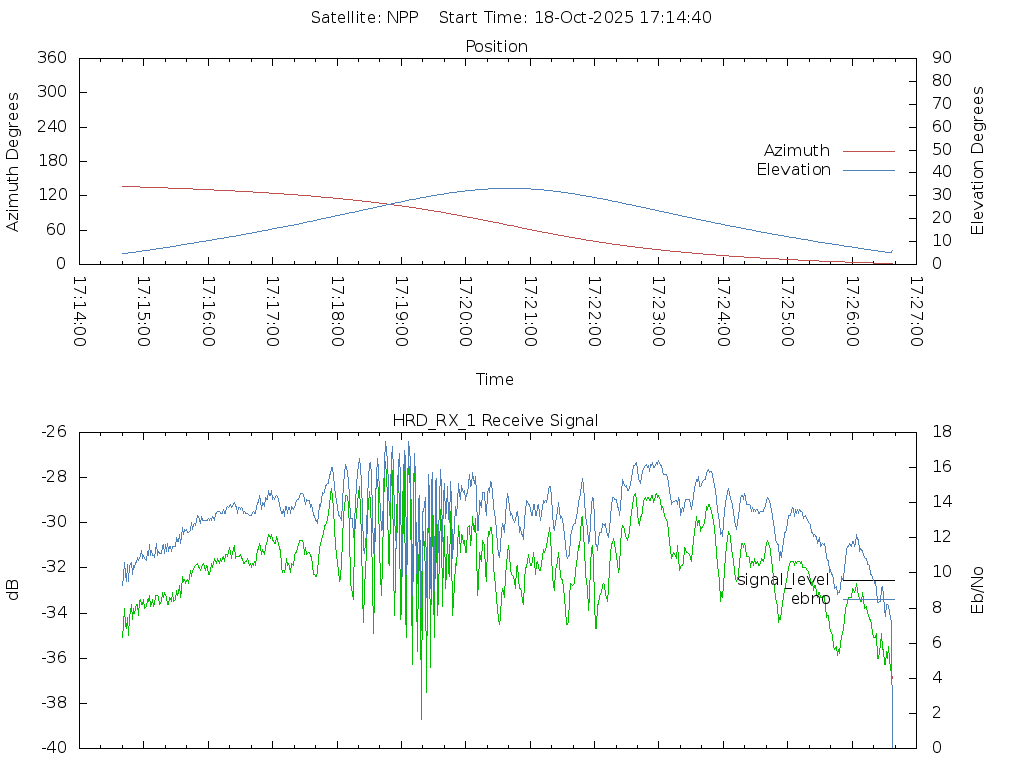Click the 17:18:00 time tick label
The height and width of the screenshot is (768, 1024).
click(337, 311)
